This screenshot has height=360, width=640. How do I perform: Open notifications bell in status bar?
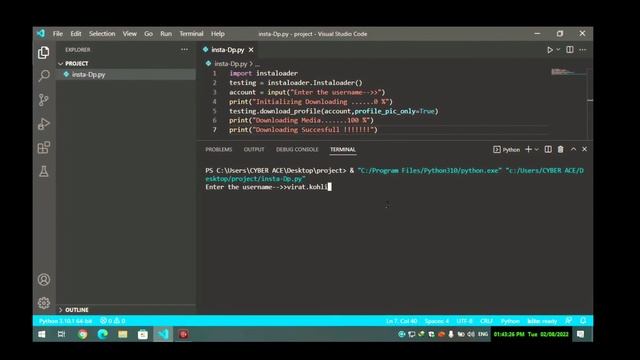tap(583, 321)
